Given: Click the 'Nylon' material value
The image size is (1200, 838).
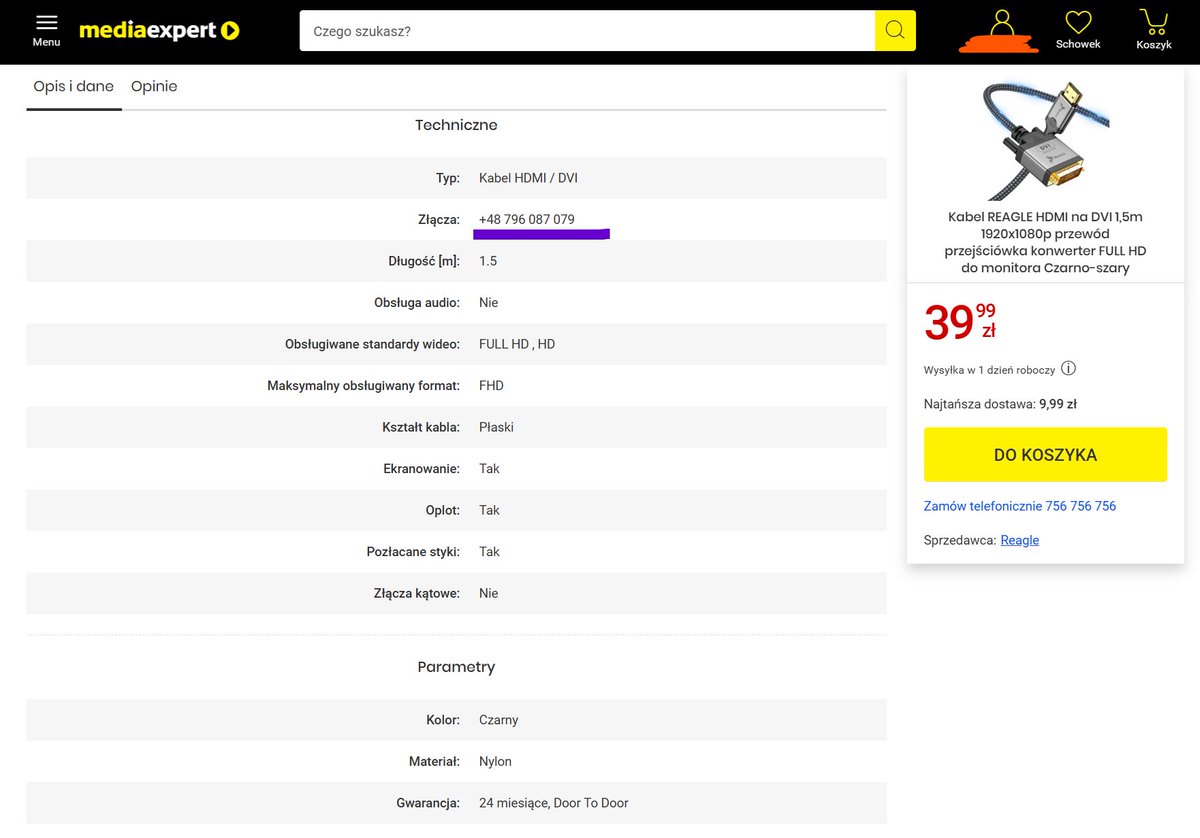Looking at the screenshot, I should pos(495,762).
